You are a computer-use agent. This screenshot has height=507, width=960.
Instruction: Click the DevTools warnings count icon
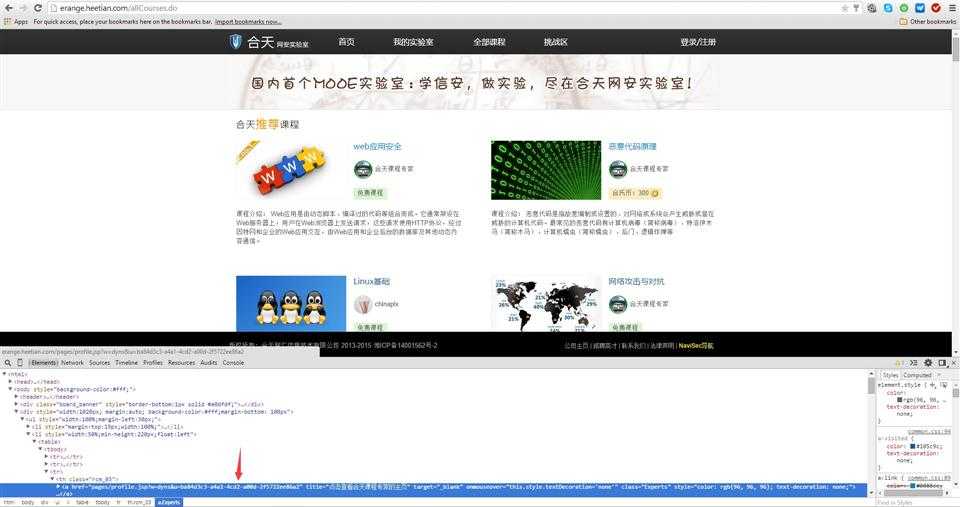899,362
